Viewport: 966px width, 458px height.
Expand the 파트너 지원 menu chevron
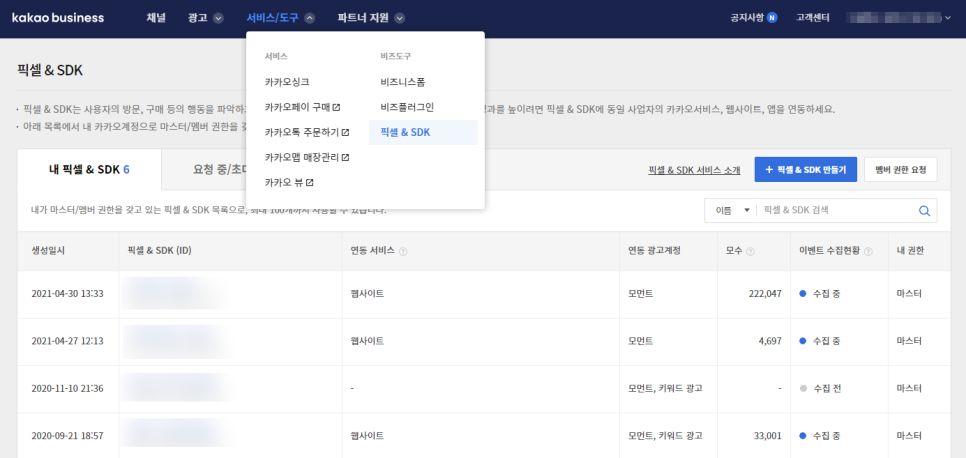[x=400, y=18]
